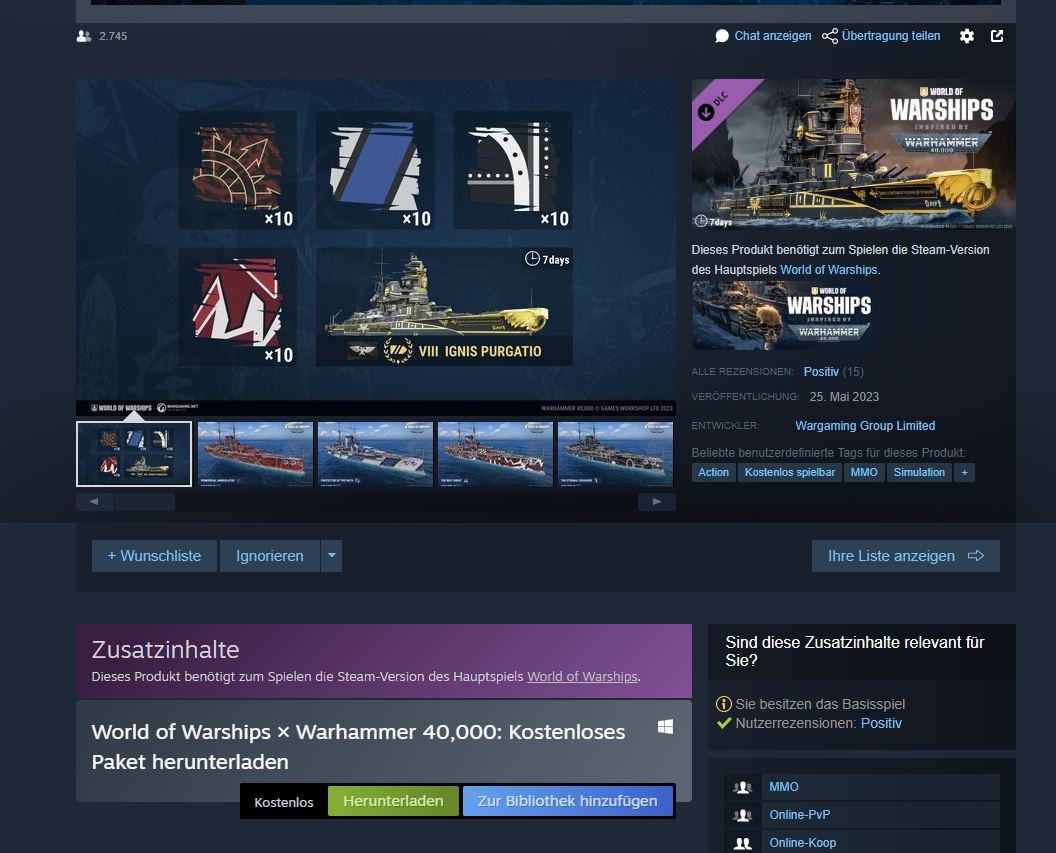
Task: Click the arrow icon in Ihre Liste anzeigen
Action: 976,555
